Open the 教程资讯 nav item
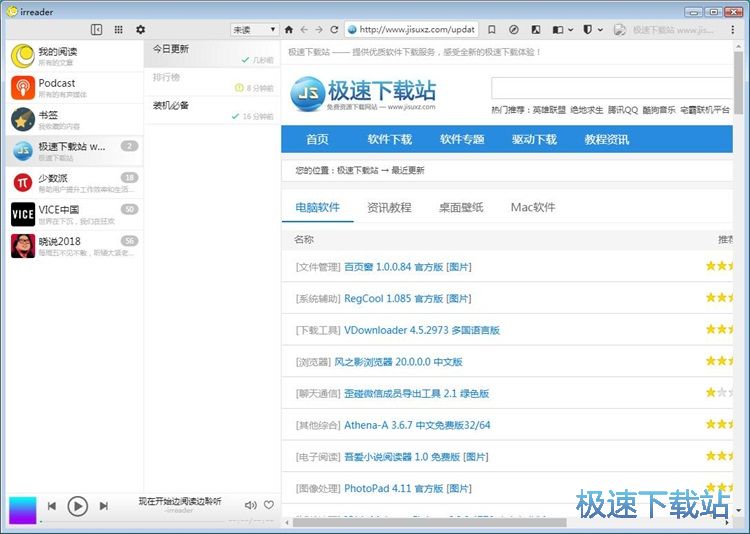The width and height of the screenshot is (750, 534). coord(607,139)
